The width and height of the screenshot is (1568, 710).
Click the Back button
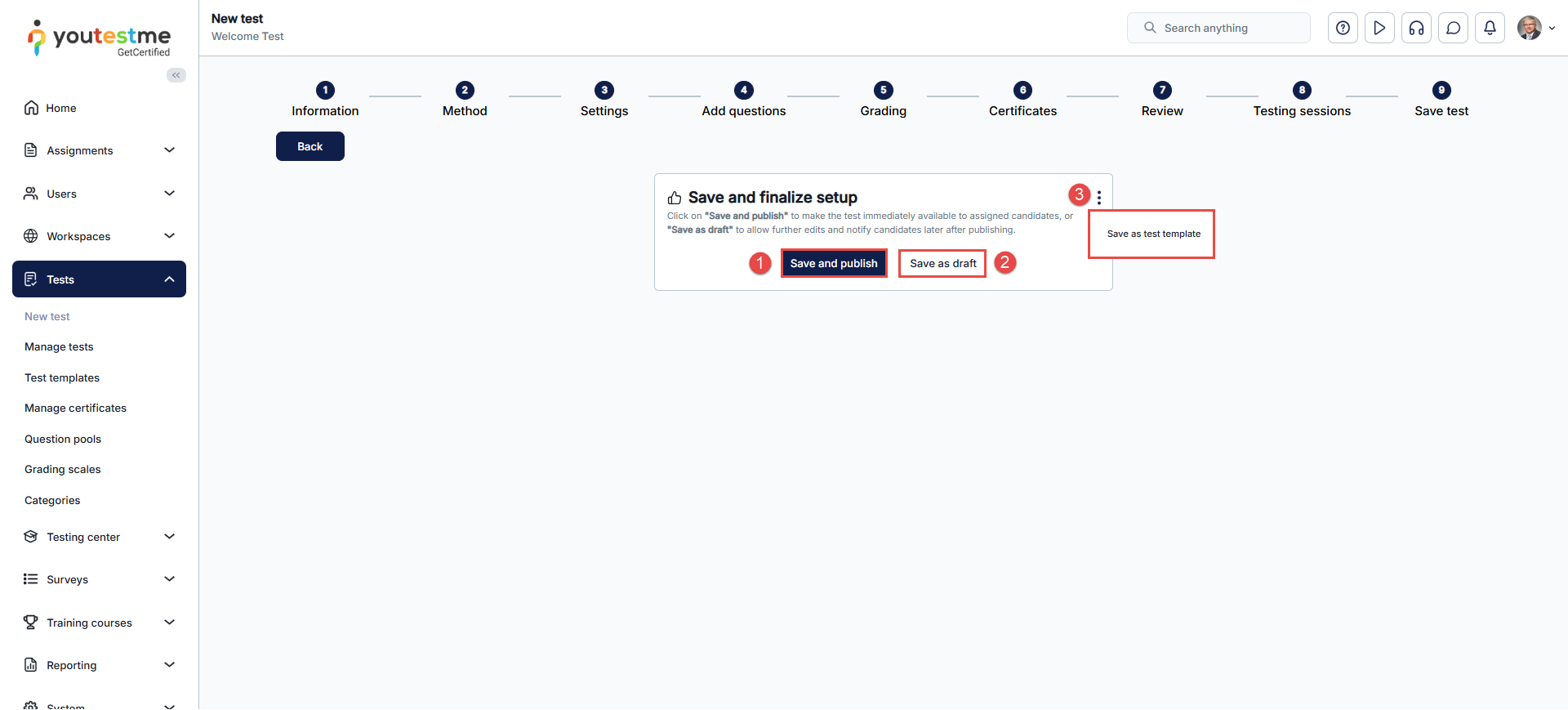pos(310,146)
